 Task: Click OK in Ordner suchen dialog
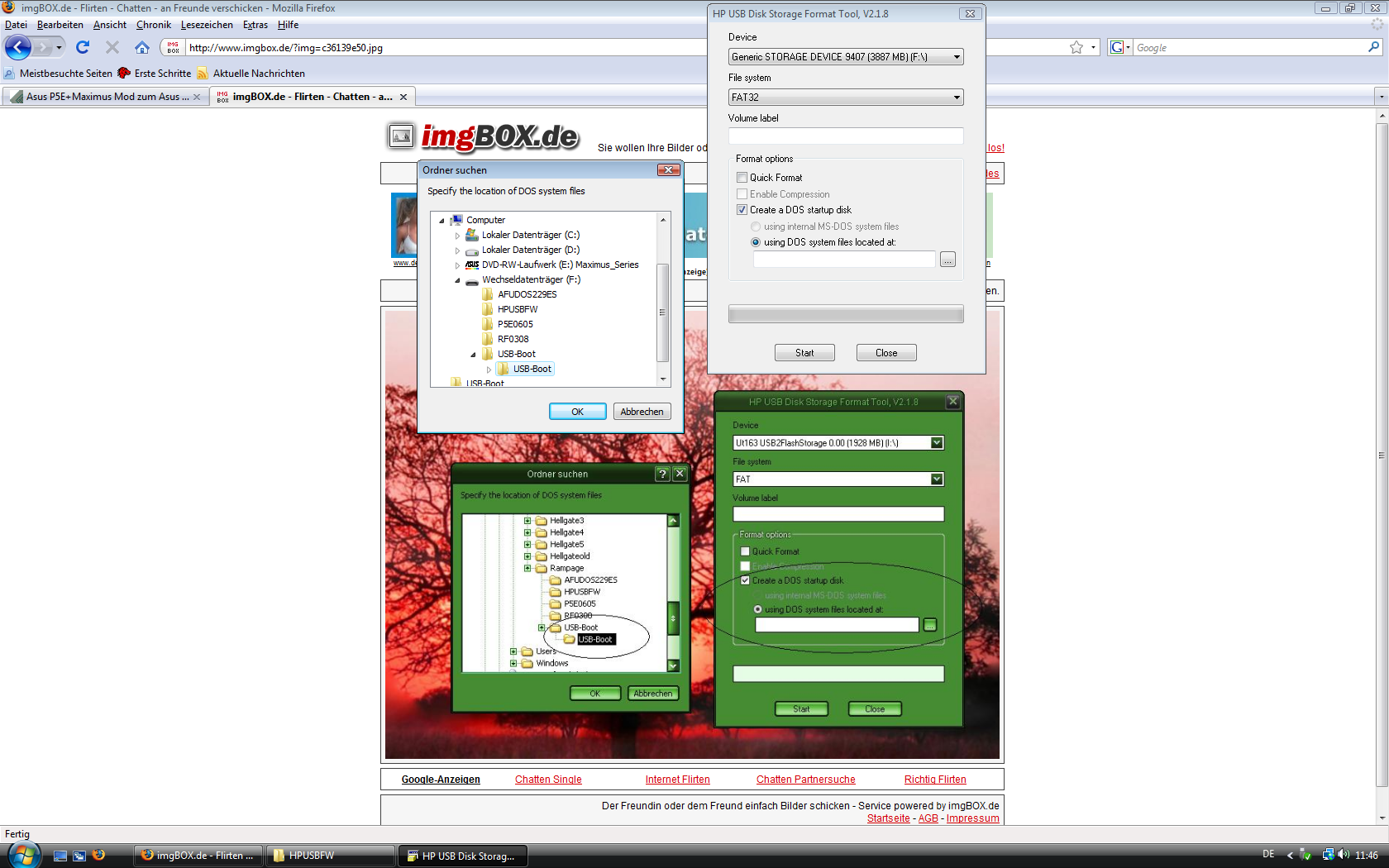[x=577, y=412]
